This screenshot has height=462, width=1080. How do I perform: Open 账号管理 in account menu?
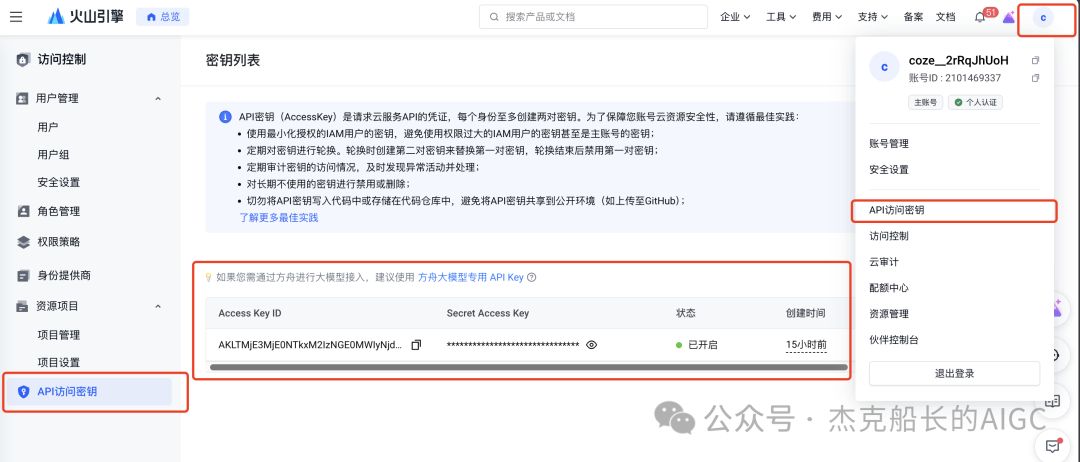(x=889, y=144)
